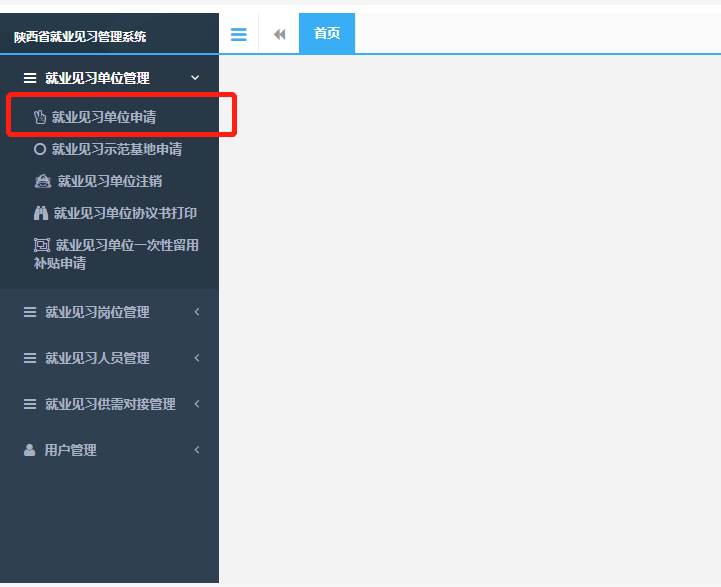721x587 pixels.
Task: Open 就业见习单位注销 entry
Action: click(109, 181)
